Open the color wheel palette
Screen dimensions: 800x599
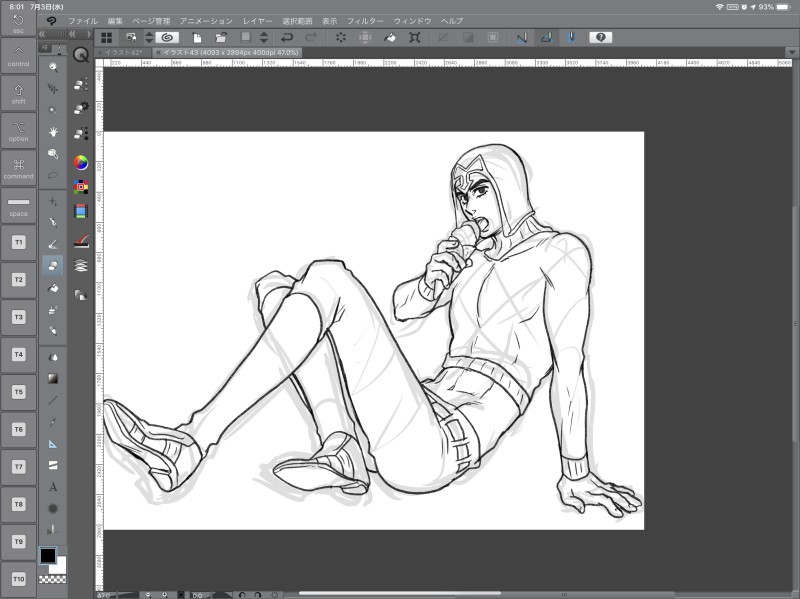click(x=81, y=163)
